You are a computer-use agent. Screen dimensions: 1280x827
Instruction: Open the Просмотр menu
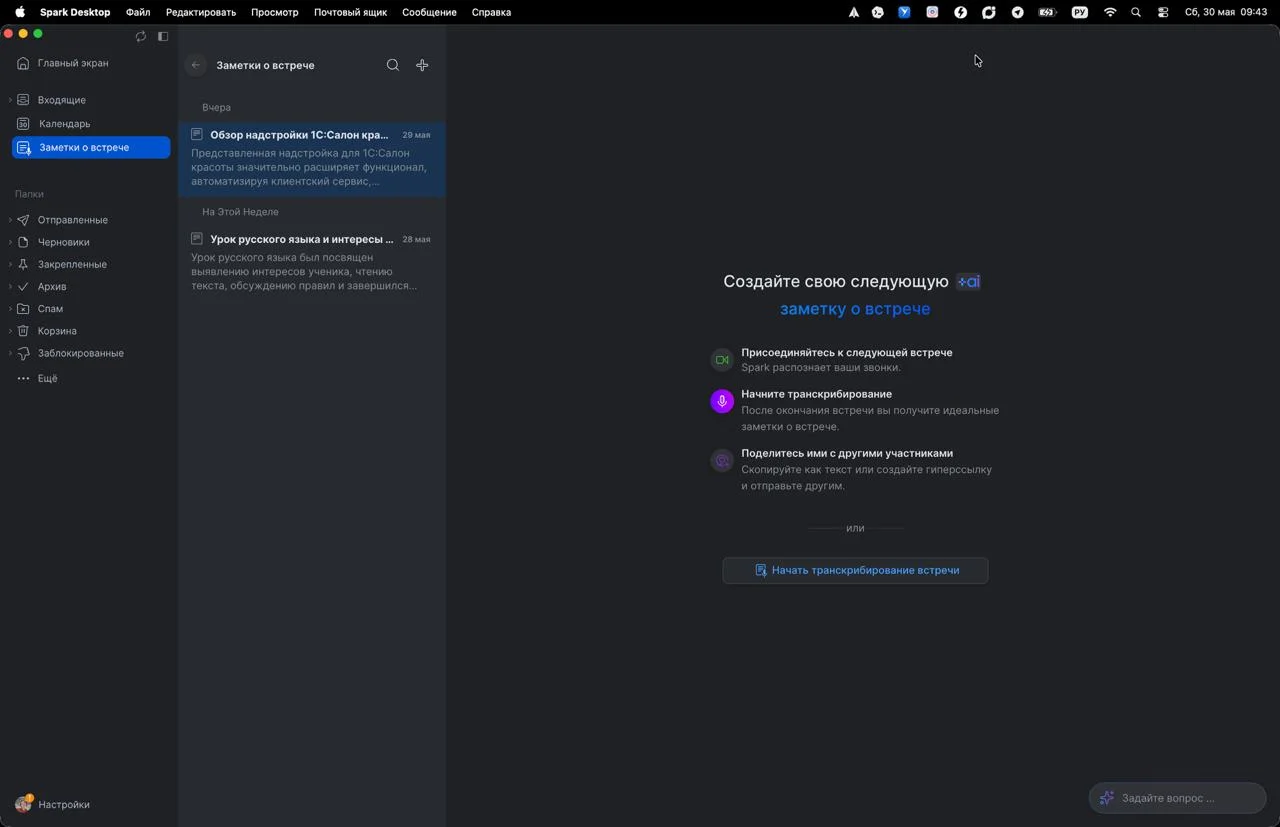coord(275,12)
